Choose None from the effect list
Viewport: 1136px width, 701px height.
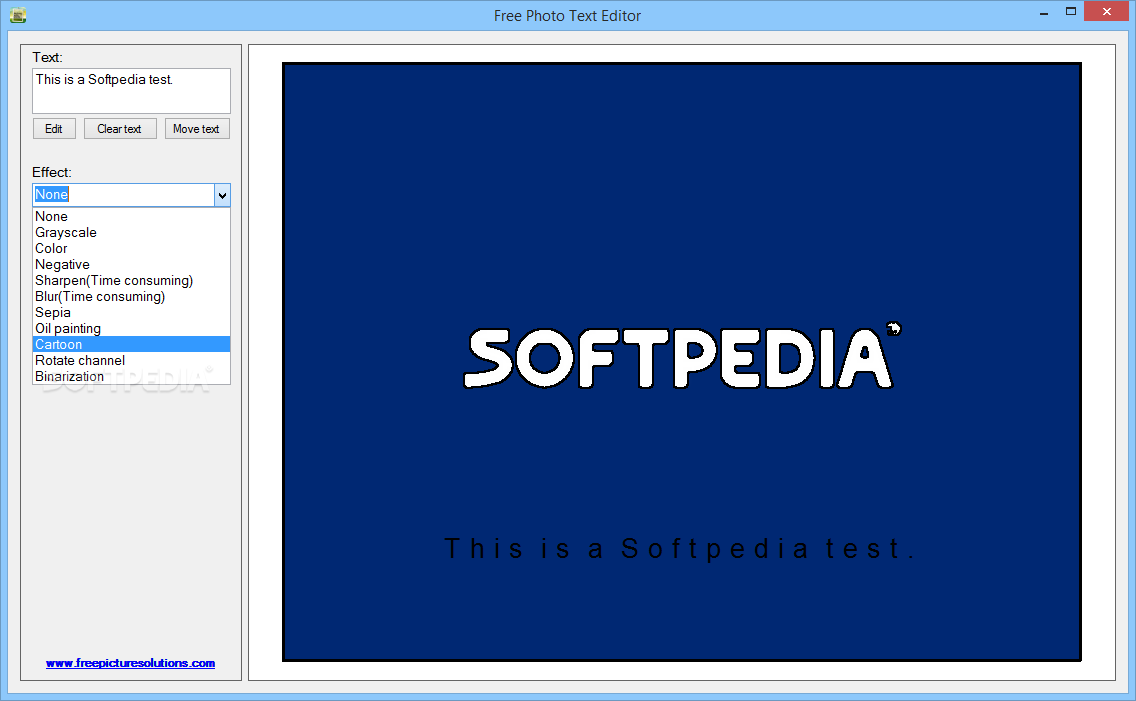click(131, 217)
